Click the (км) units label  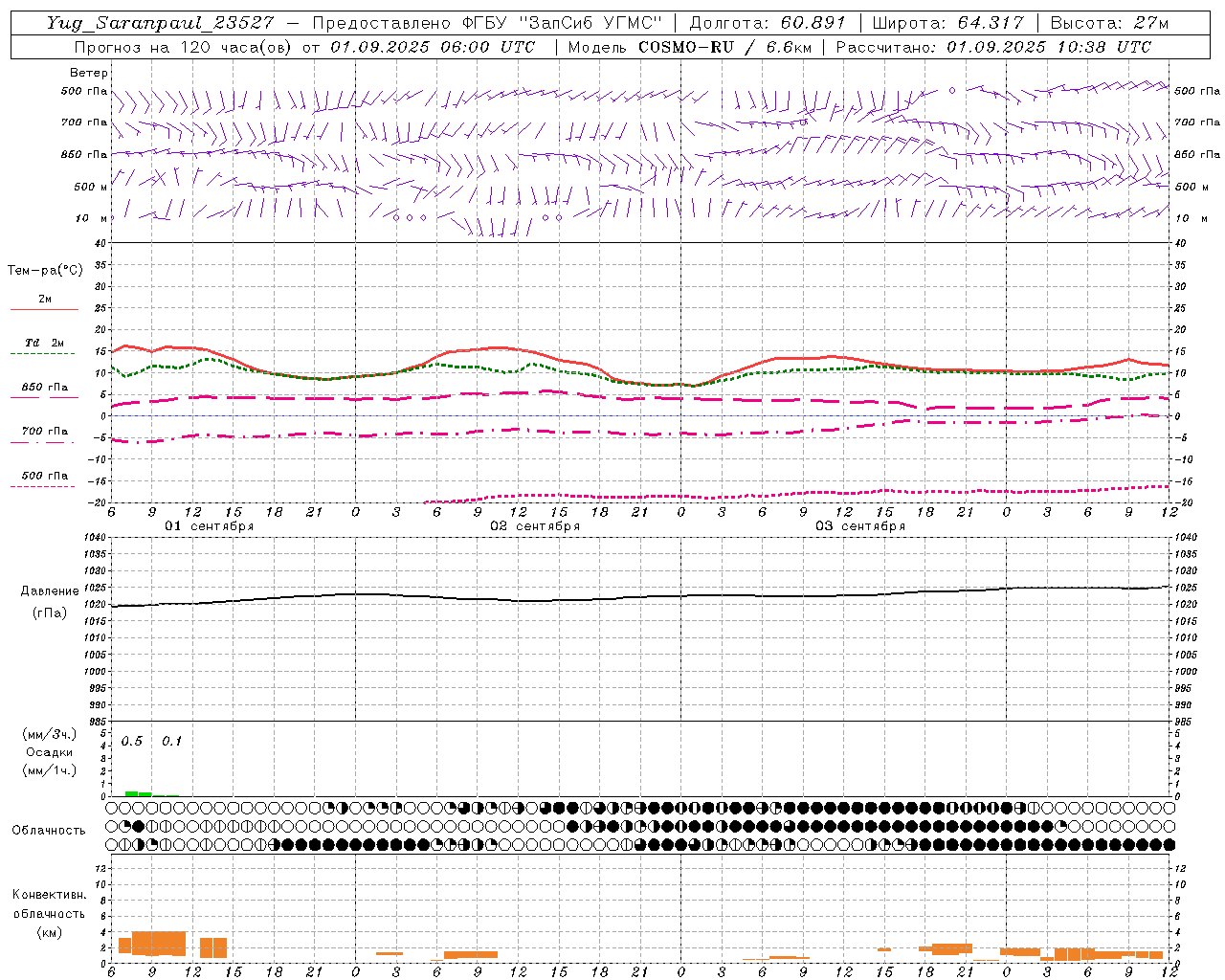[49, 932]
